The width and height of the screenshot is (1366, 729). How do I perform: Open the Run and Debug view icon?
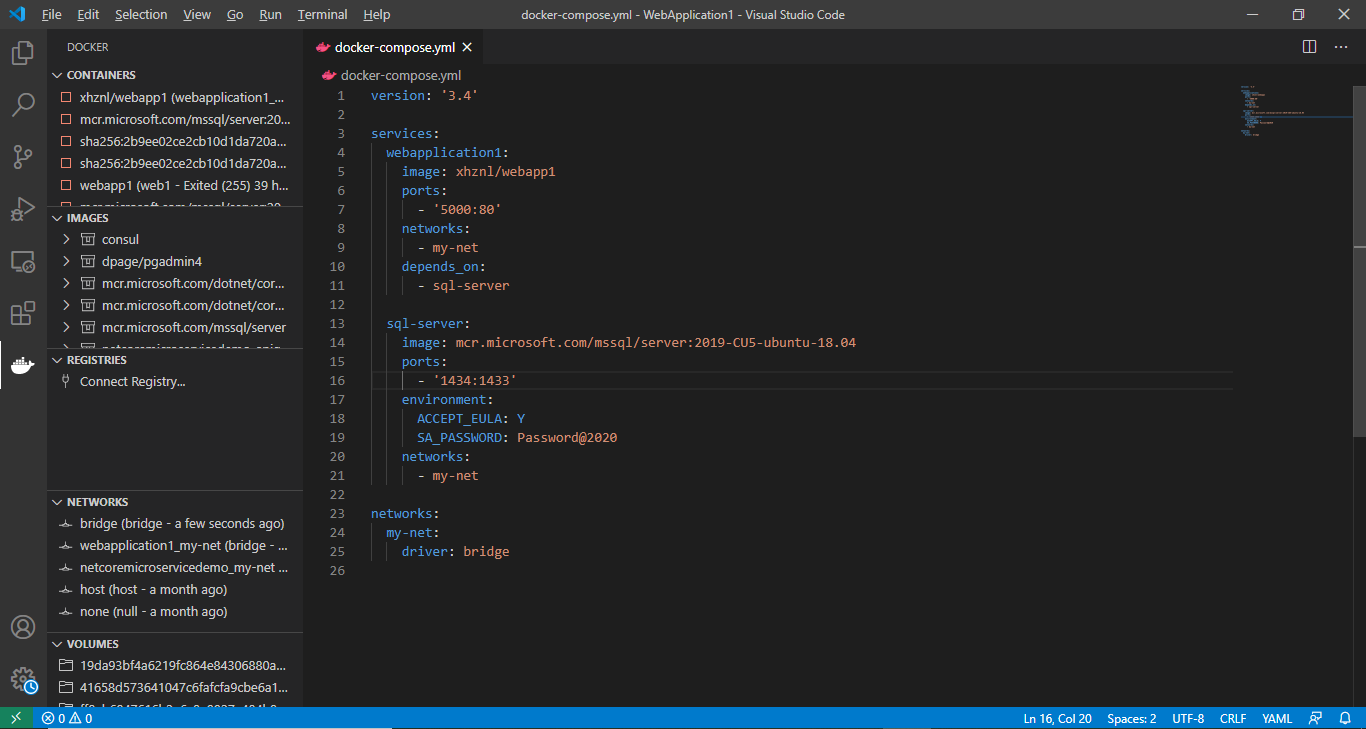(x=23, y=209)
